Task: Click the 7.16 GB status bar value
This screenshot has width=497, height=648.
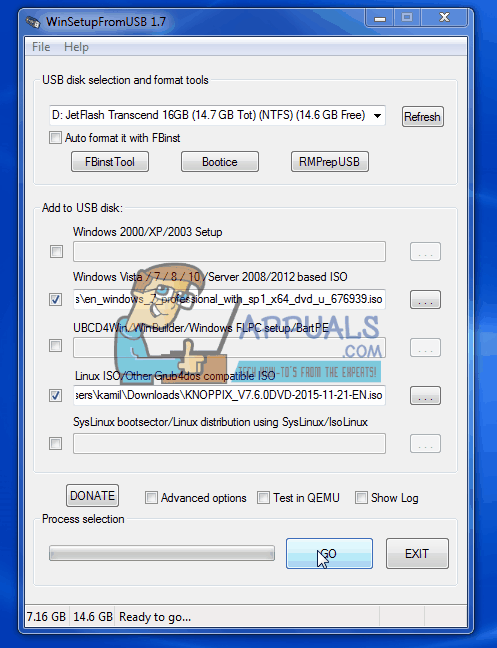Action: click(x=46, y=617)
